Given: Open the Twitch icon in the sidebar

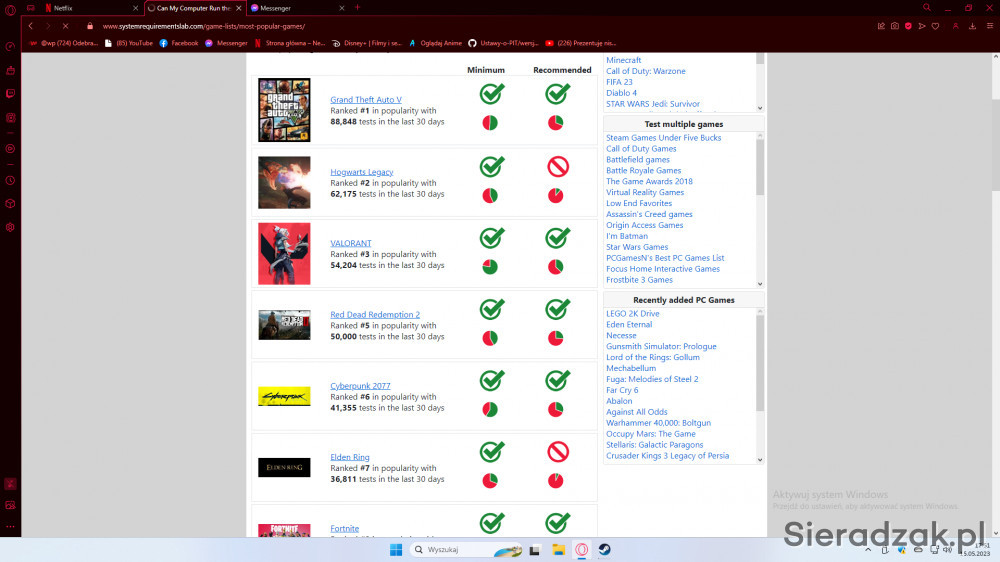Looking at the screenshot, I should point(10,94).
